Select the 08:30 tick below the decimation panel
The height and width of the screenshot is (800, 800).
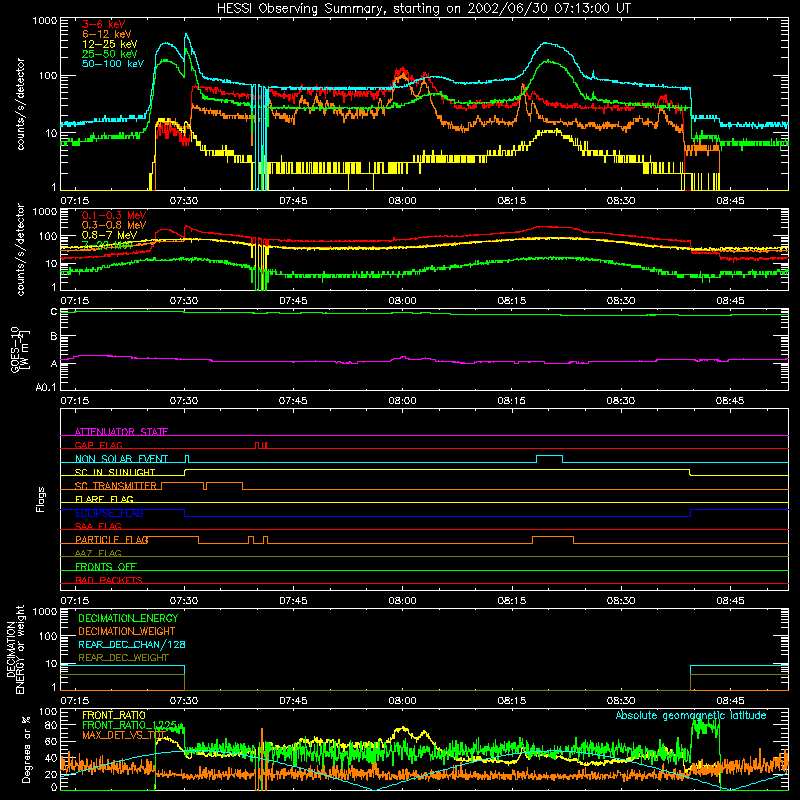(x=620, y=701)
